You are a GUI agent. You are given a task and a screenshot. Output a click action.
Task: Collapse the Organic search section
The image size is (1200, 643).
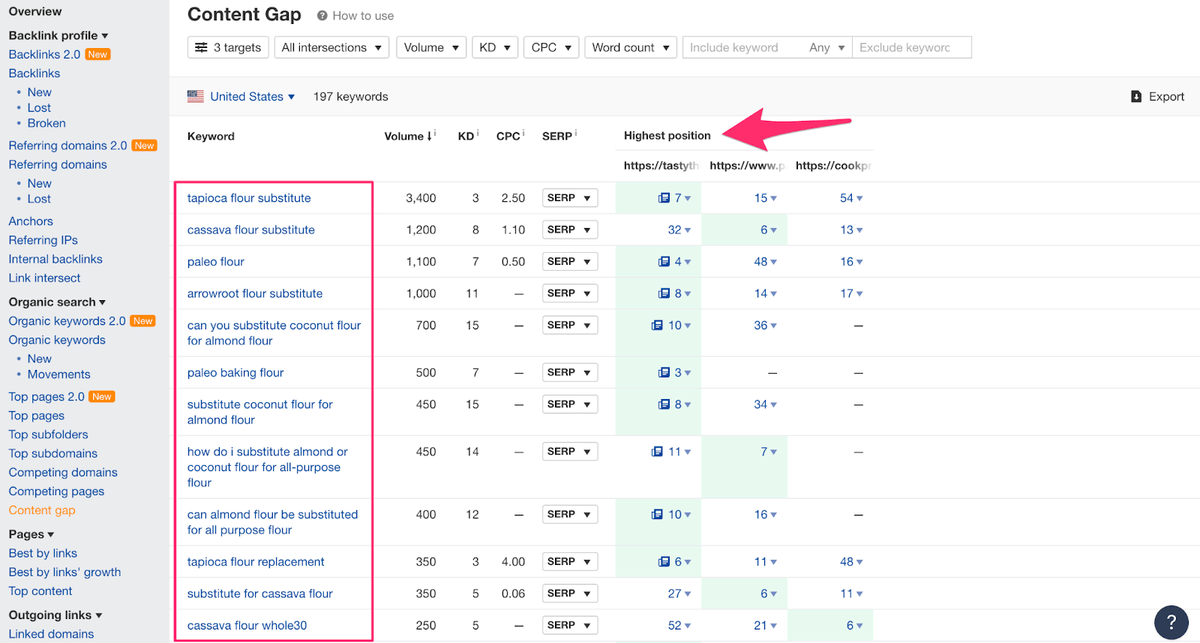pyautogui.click(x=57, y=302)
